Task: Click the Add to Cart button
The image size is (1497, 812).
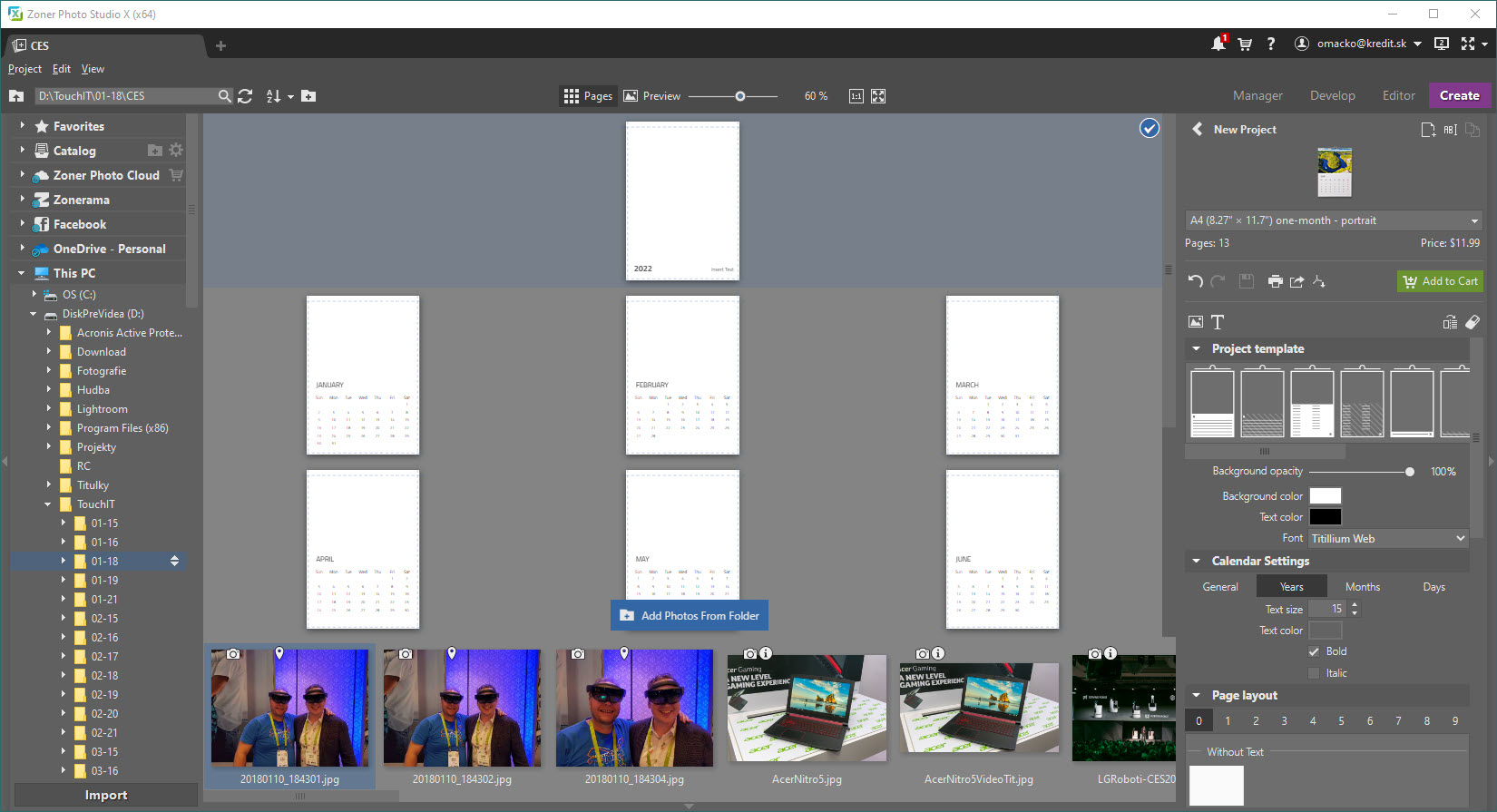Action: point(1440,281)
